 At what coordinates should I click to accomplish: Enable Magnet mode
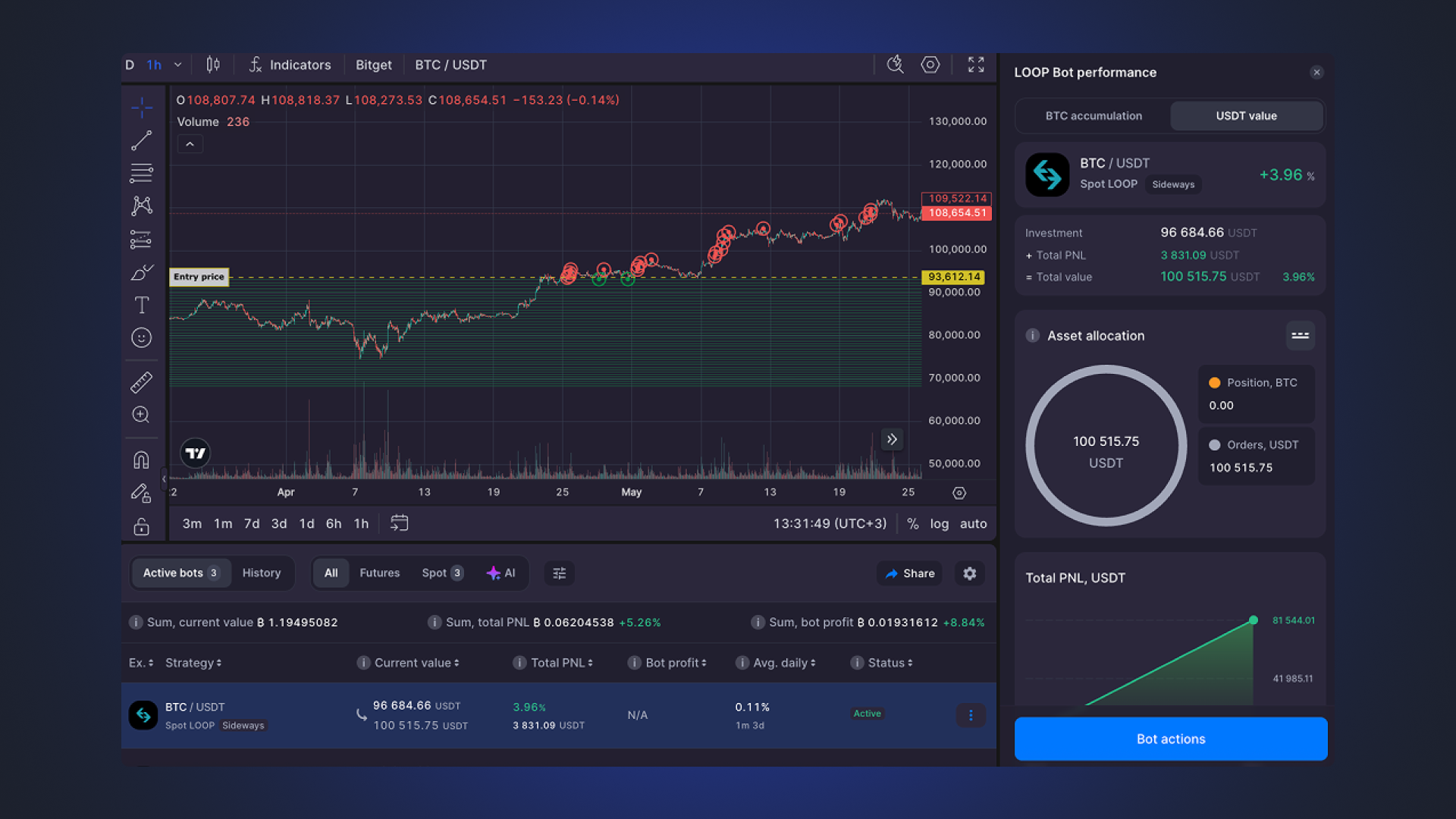(142, 458)
